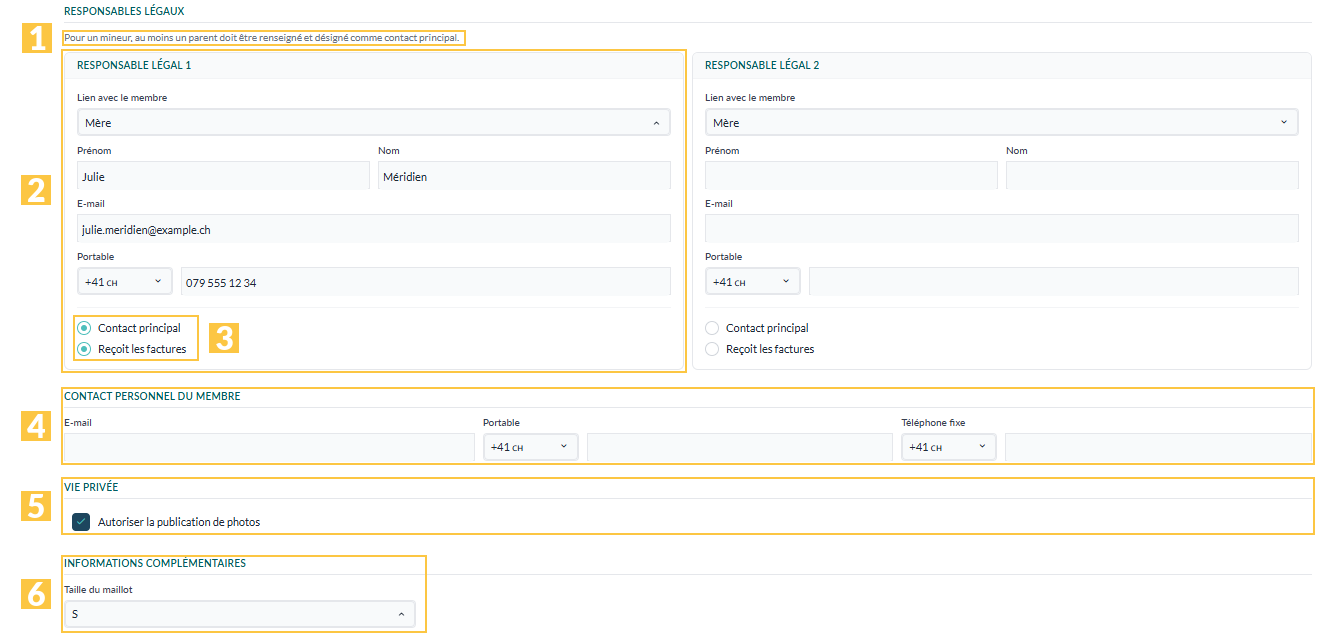Click the Portable number field of Responsable légal 2
Viewport: 1328px width, 640px height.
[x=1054, y=282]
